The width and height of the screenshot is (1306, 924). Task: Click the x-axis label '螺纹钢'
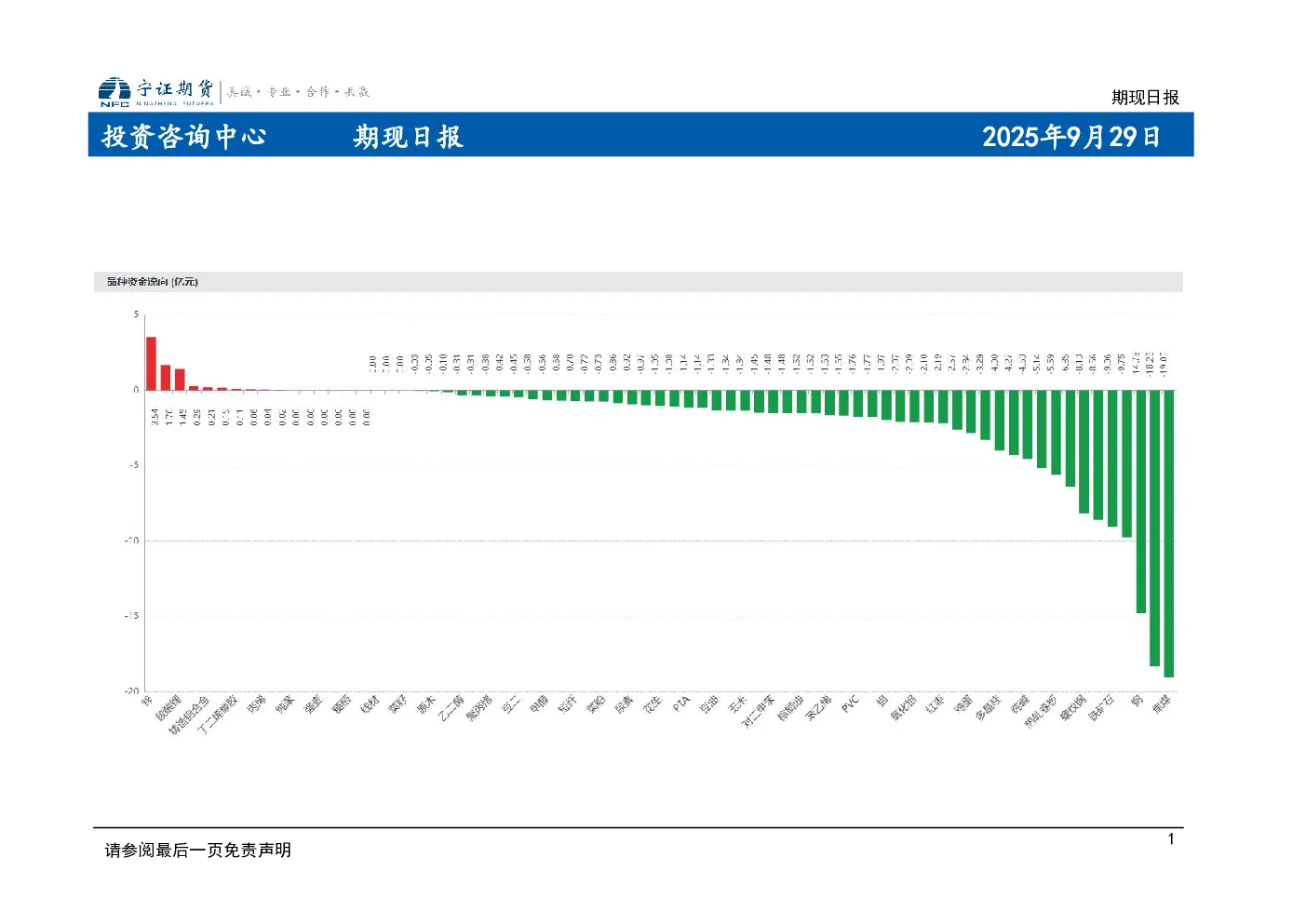pos(1072,707)
